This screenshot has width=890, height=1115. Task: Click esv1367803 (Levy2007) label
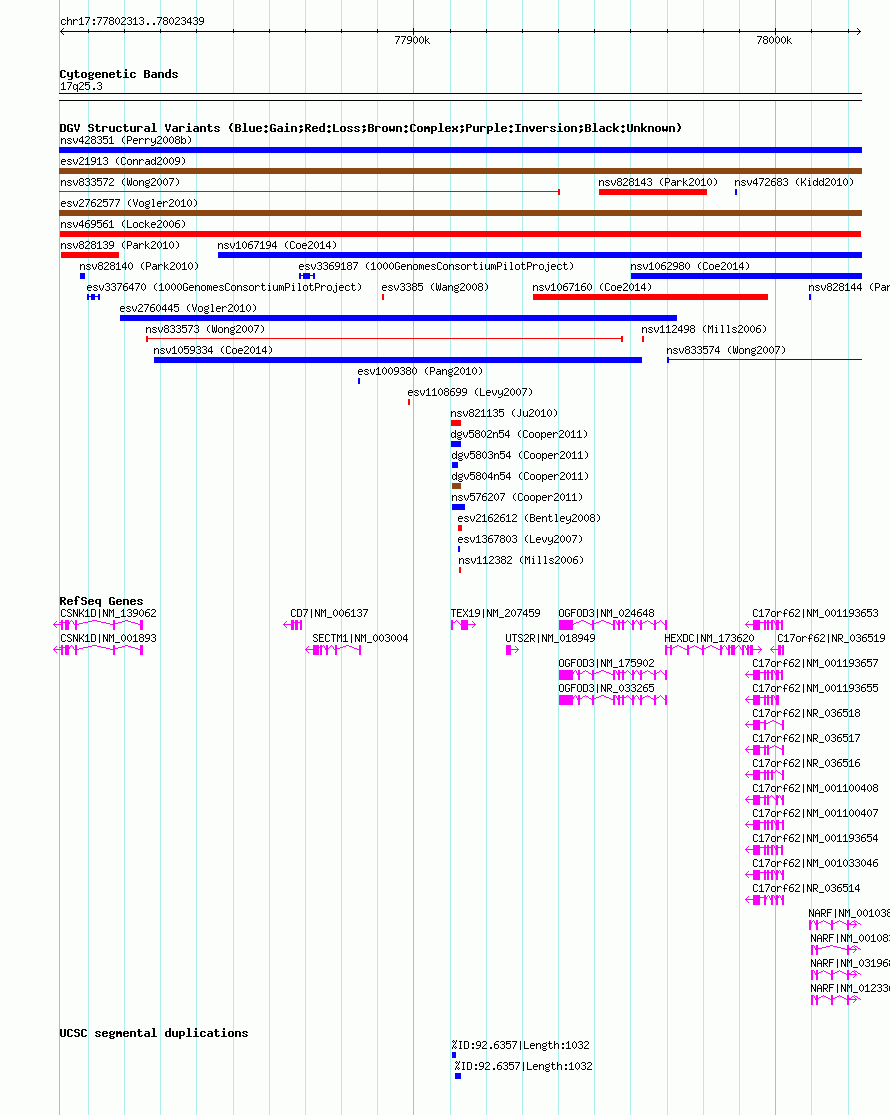point(520,539)
